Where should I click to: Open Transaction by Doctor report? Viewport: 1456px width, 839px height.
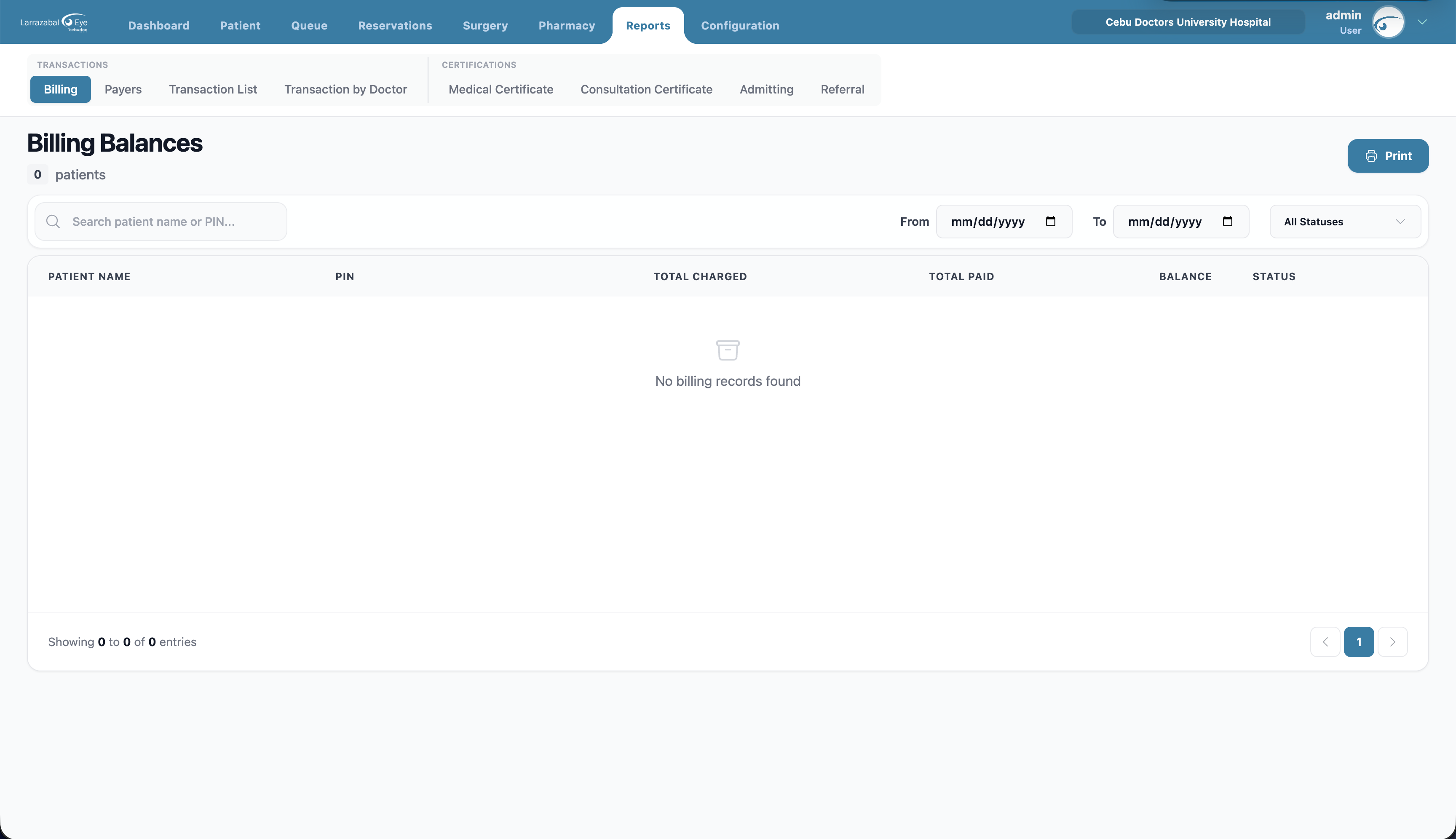pyautogui.click(x=345, y=89)
